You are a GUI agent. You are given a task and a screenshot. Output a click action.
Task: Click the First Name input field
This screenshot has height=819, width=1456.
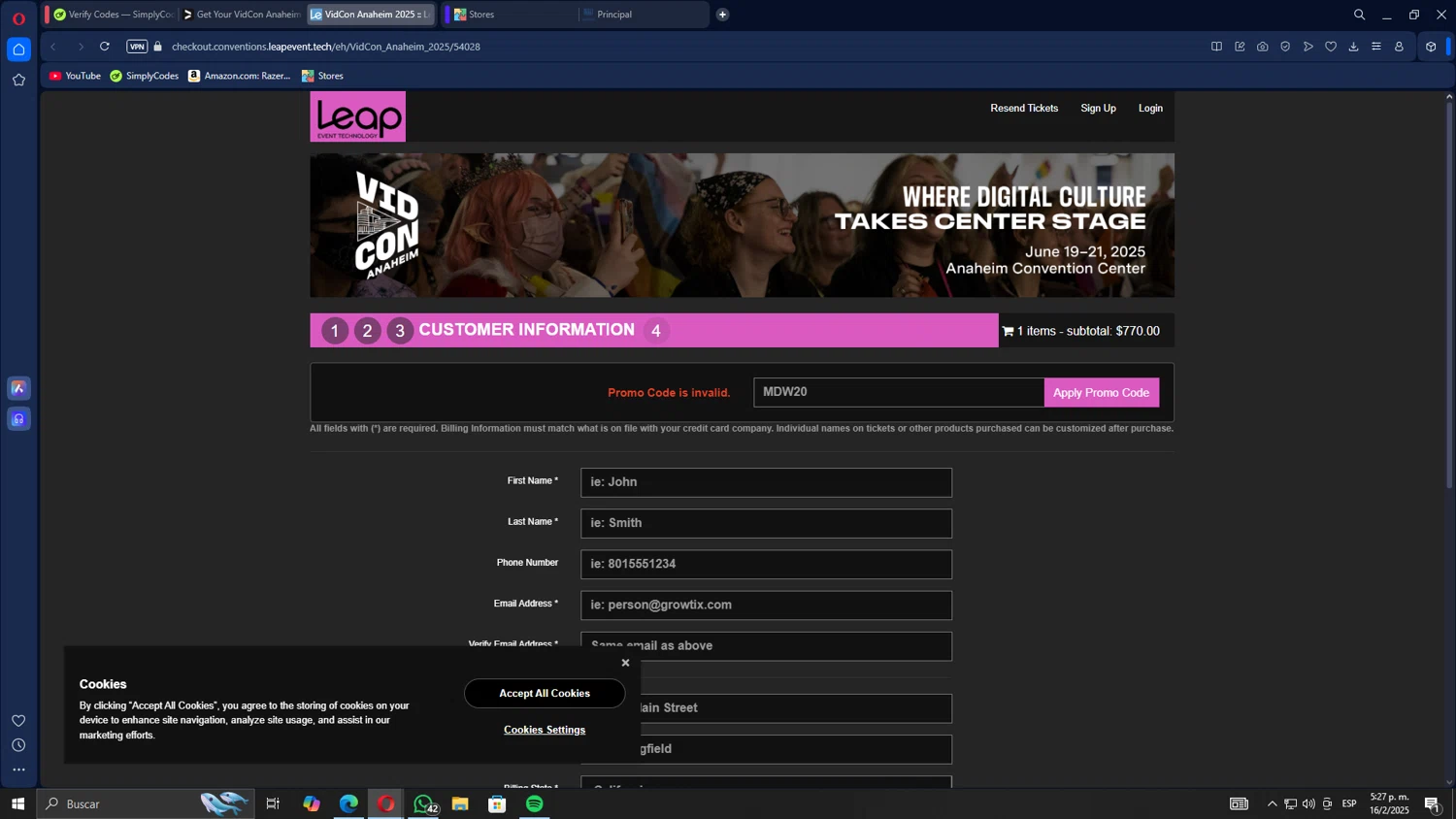(x=766, y=482)
